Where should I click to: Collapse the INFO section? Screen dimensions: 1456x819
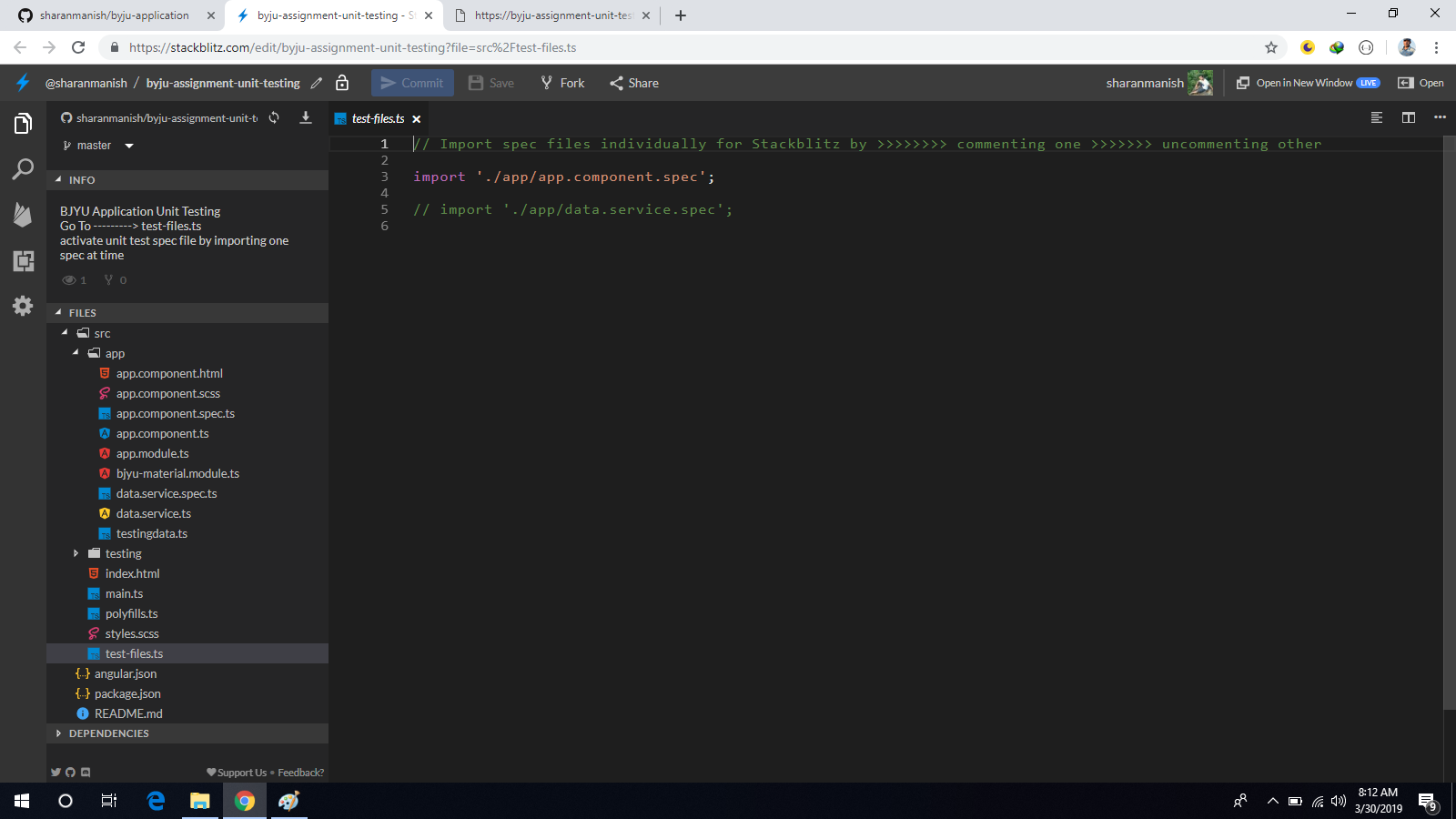(187, 180)
